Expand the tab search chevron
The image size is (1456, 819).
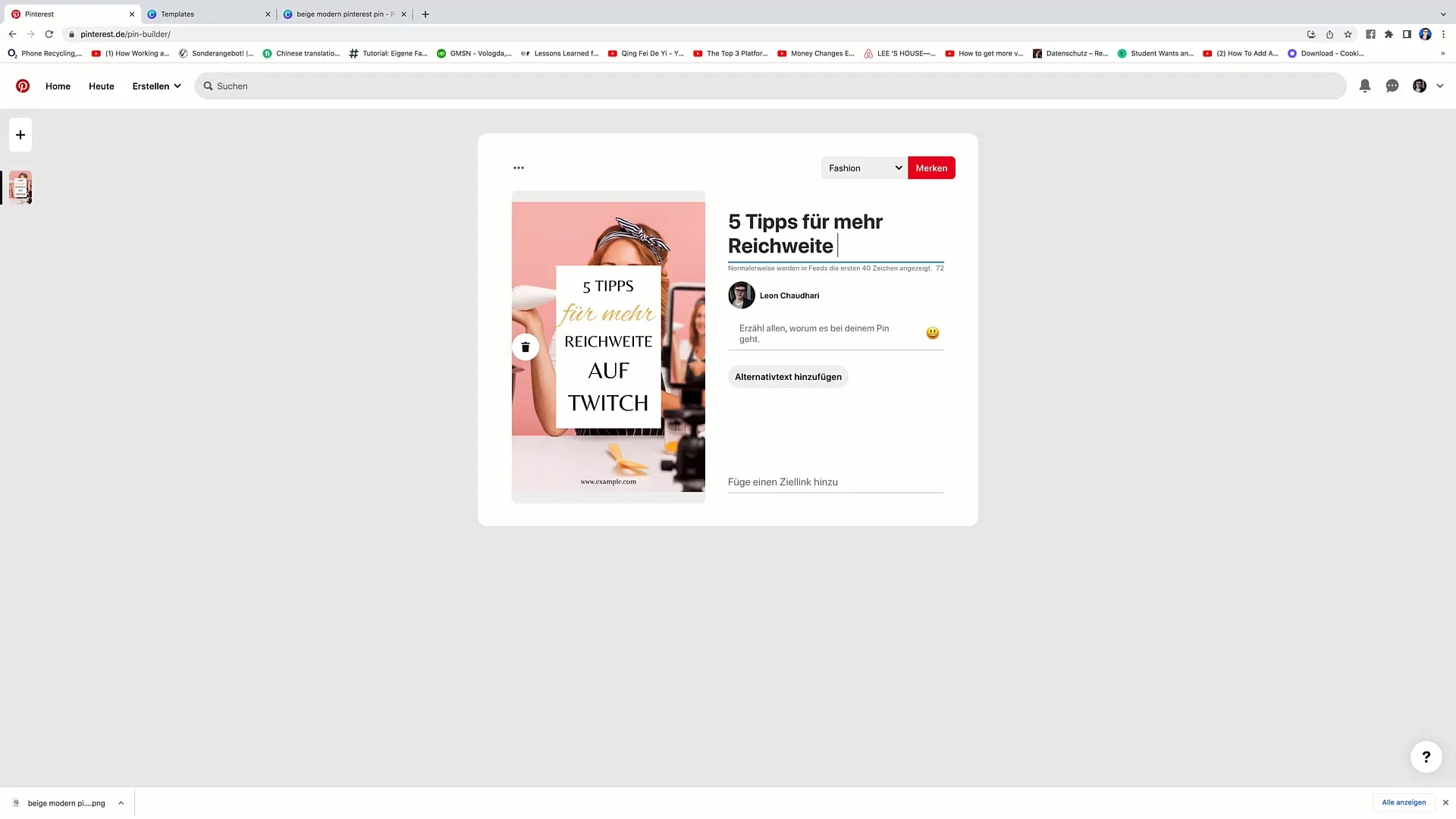1443,14
